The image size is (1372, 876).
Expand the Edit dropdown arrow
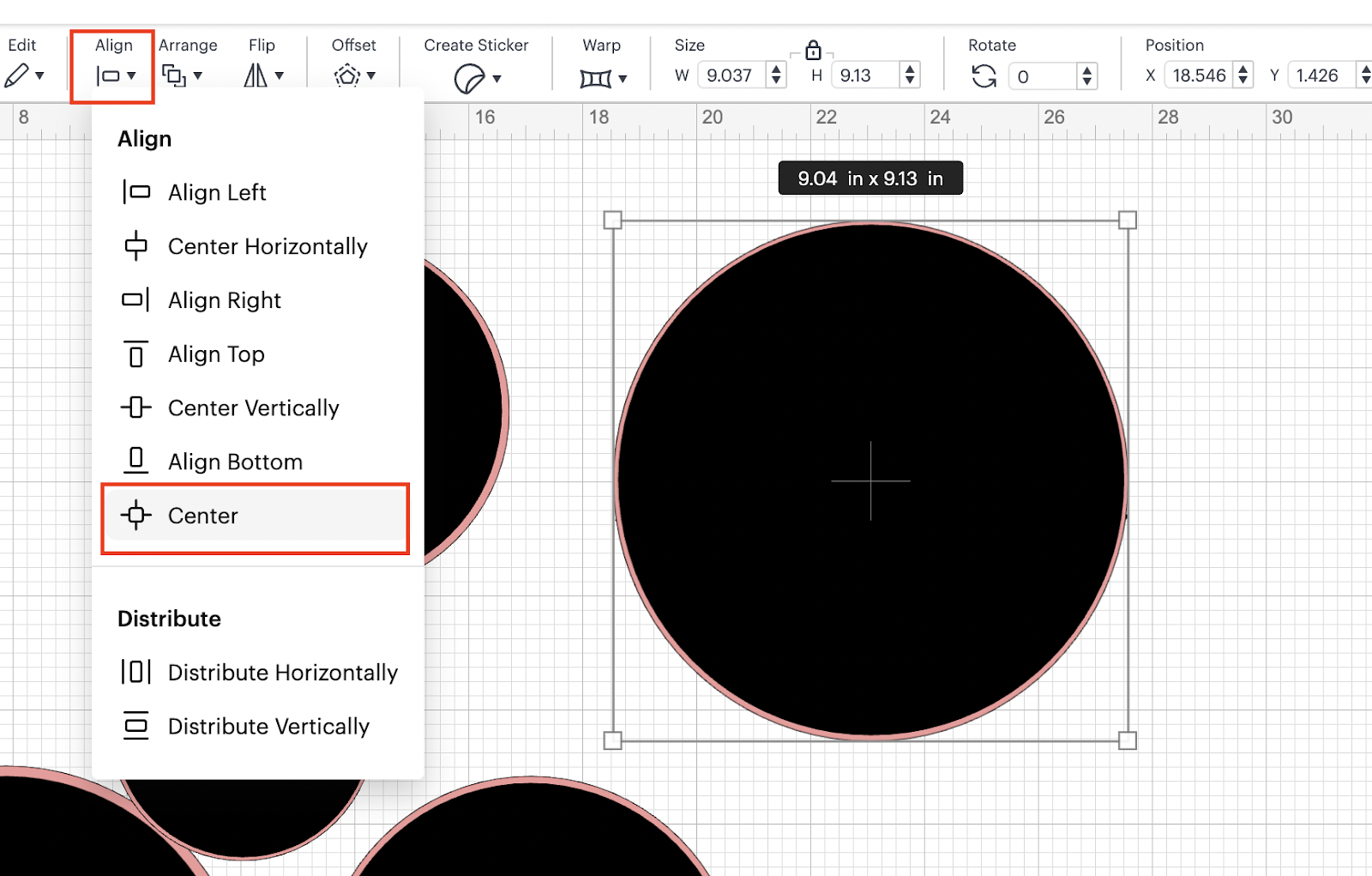click(x=39, y=76)
